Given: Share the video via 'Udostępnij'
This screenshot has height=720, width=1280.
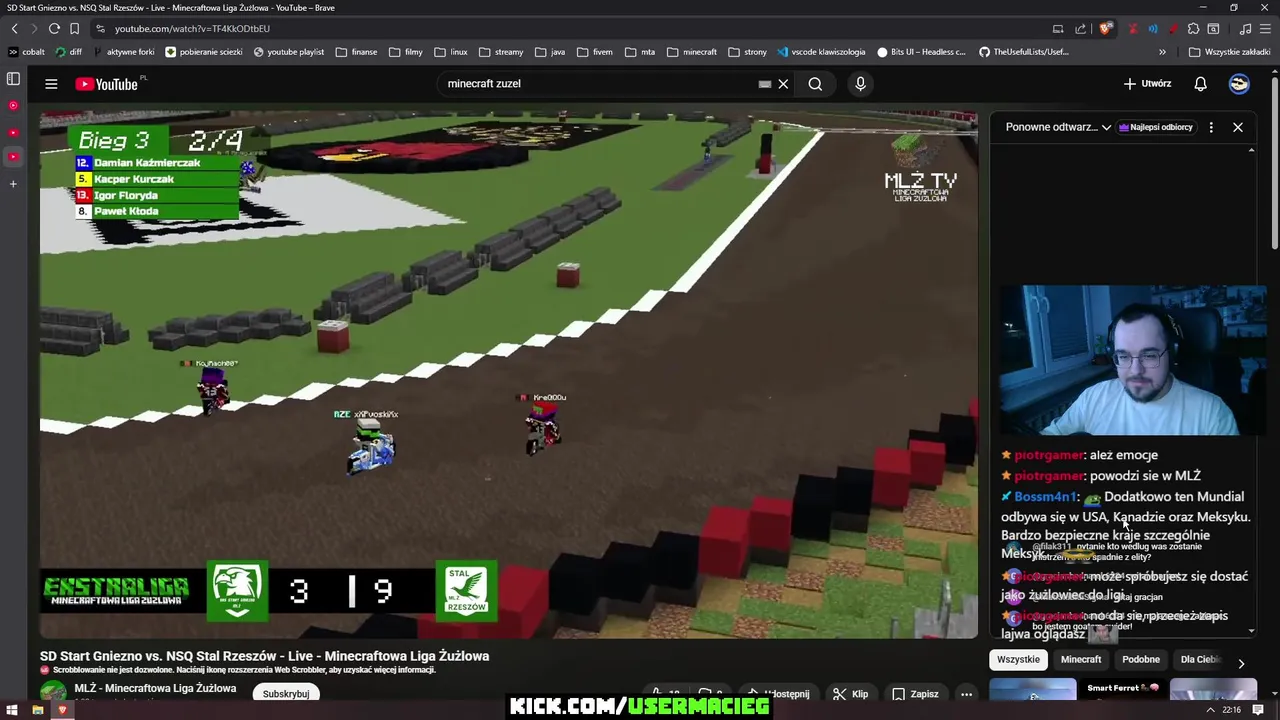Looking at the screenshot, I should point(780,694).
